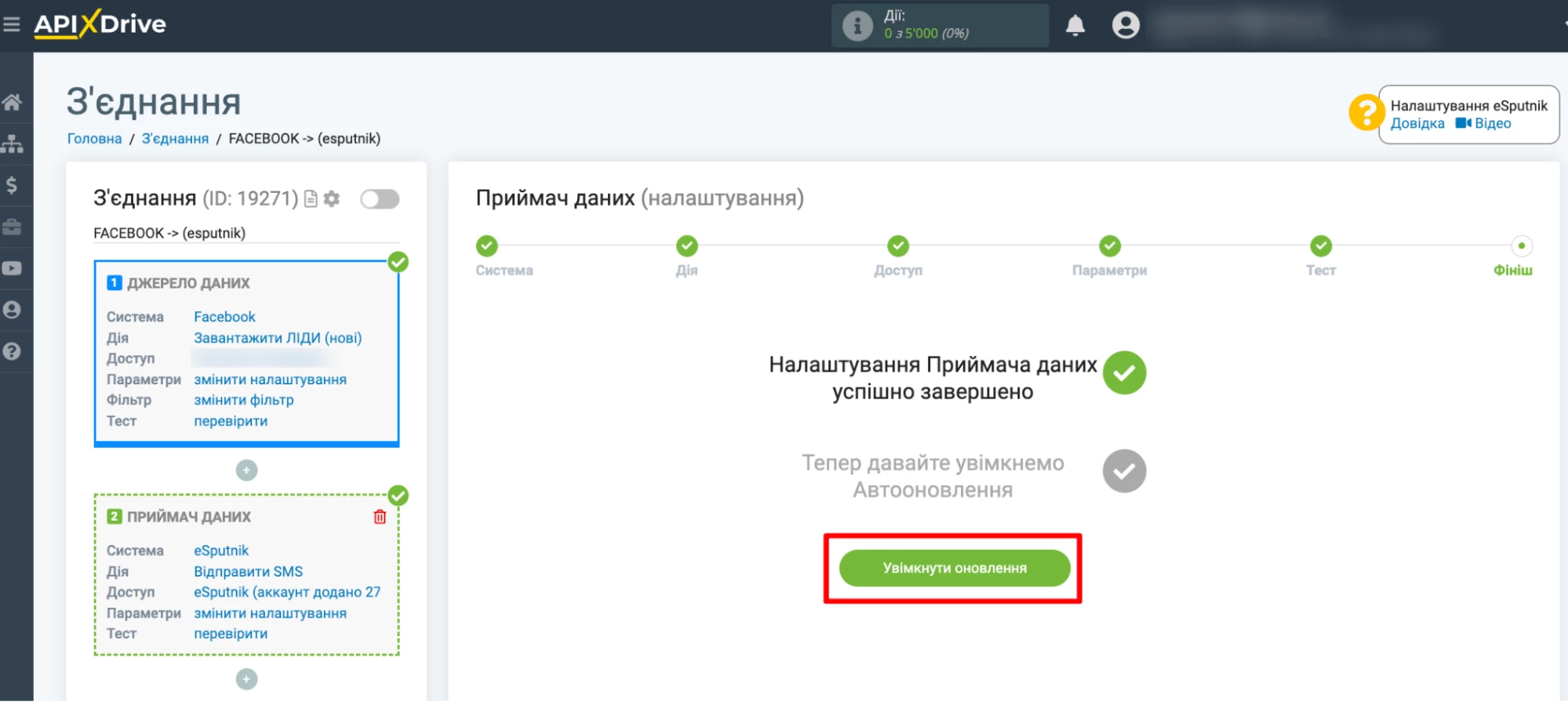Click green check beside settings completed message
The image size is (1568, 702).
point(1124,373)
